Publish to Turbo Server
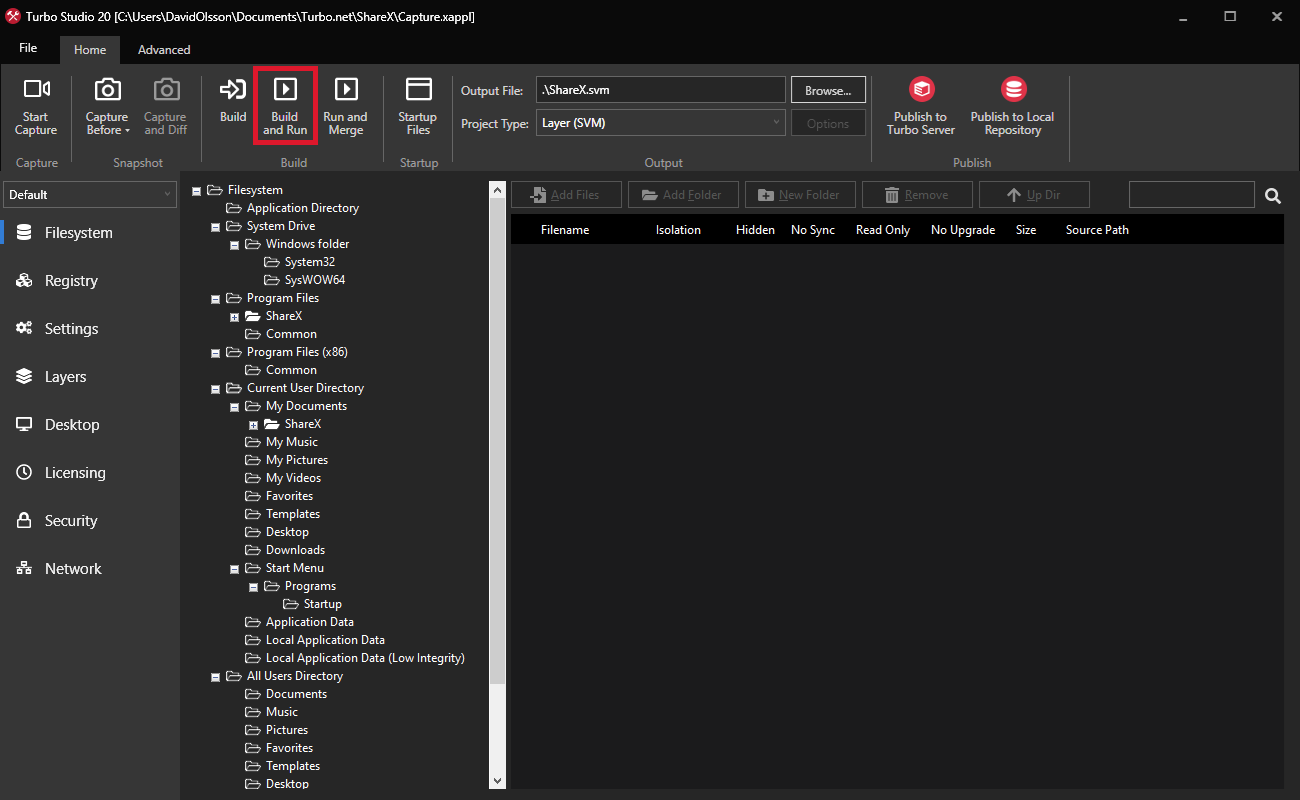This screenshot has width=1300, height=800. tap(919, 105)
